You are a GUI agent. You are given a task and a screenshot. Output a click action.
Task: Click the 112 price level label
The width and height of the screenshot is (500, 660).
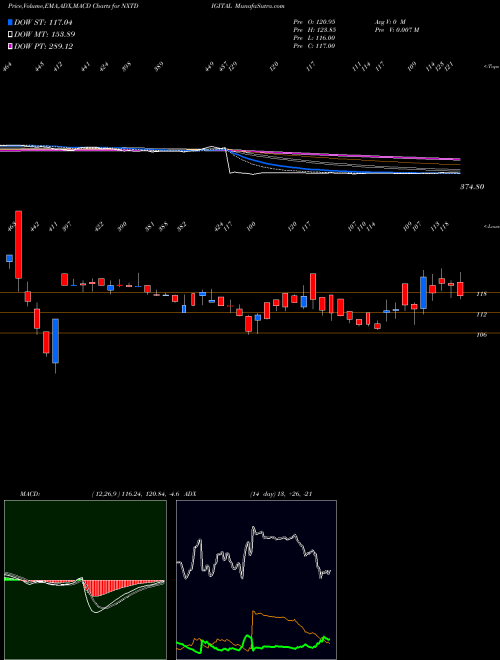[x=482, y=314]
